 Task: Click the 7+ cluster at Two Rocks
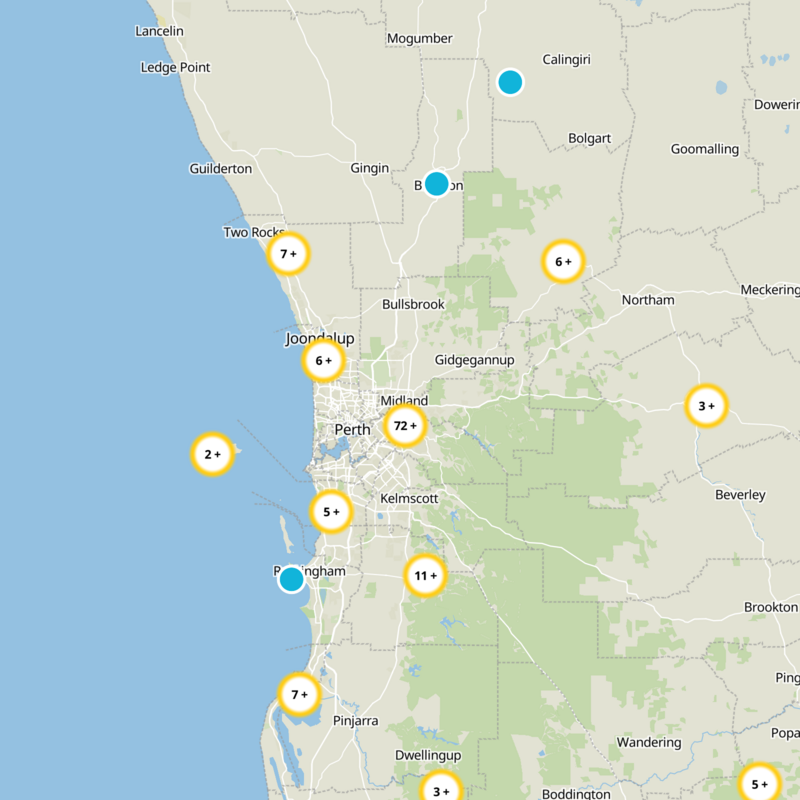pos(288,254)
